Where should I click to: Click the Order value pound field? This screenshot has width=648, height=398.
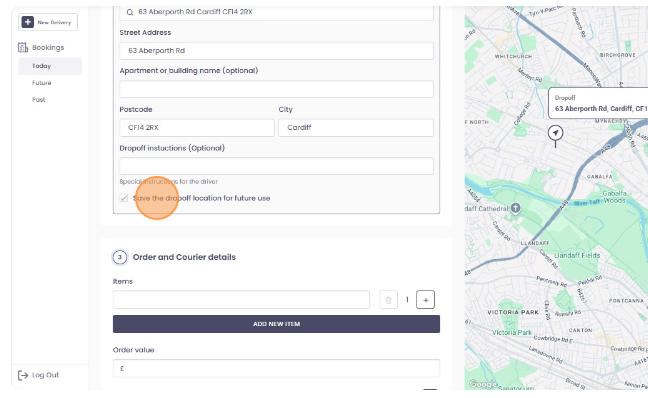276,368
